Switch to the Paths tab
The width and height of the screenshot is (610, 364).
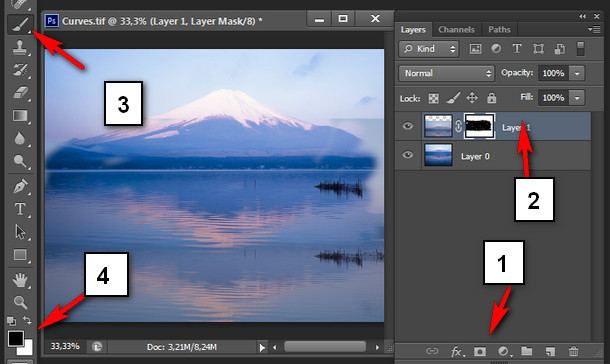[x=499, y=30]
